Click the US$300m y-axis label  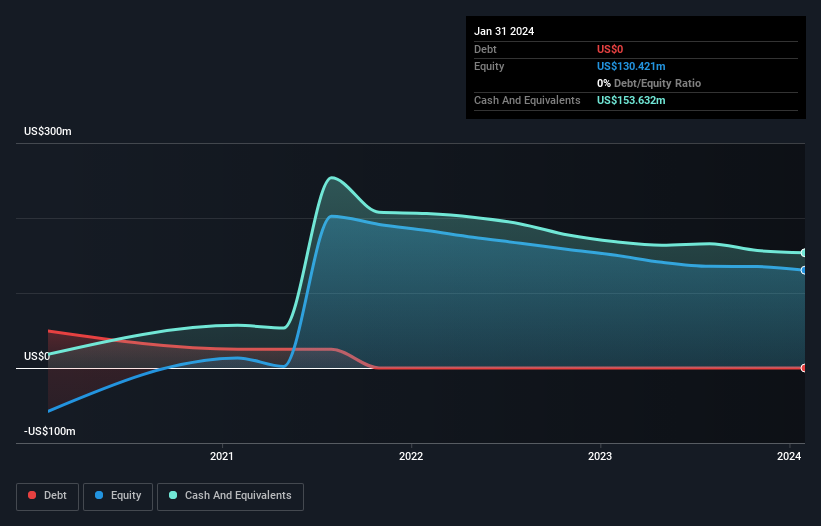pos(48,131)
